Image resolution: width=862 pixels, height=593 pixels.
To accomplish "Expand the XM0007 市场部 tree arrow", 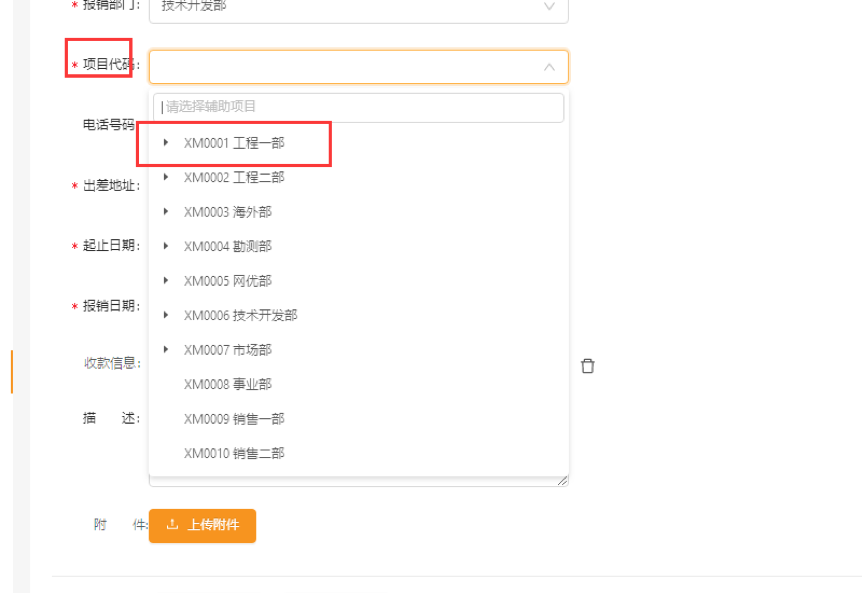I will pos(166,350).
